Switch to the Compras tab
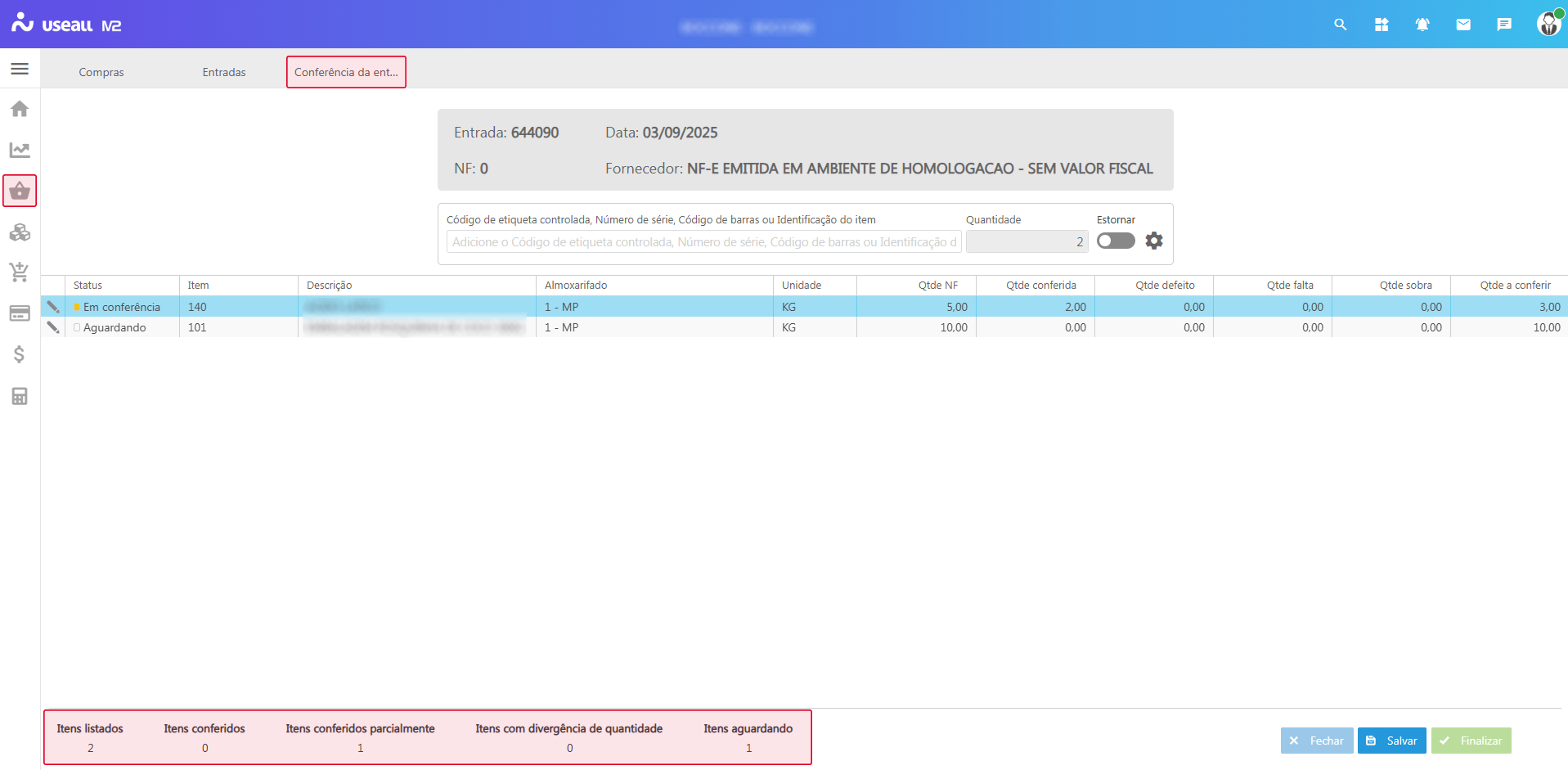The image size is (1568, 770). click(101, 72)
